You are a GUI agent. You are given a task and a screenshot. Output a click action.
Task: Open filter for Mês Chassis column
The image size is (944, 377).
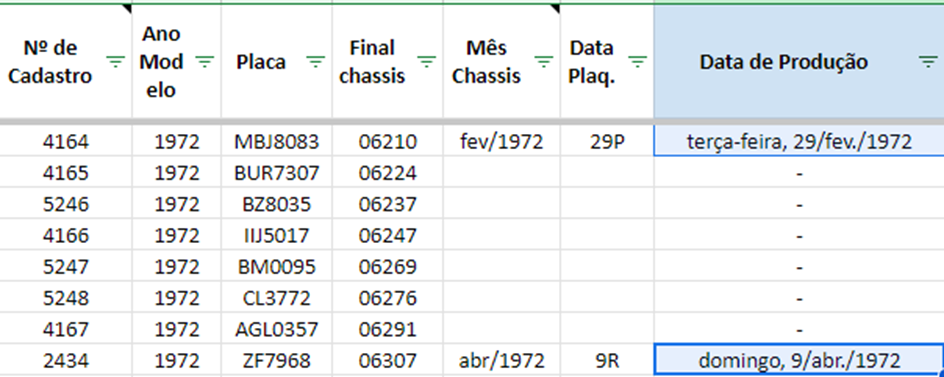544,61
